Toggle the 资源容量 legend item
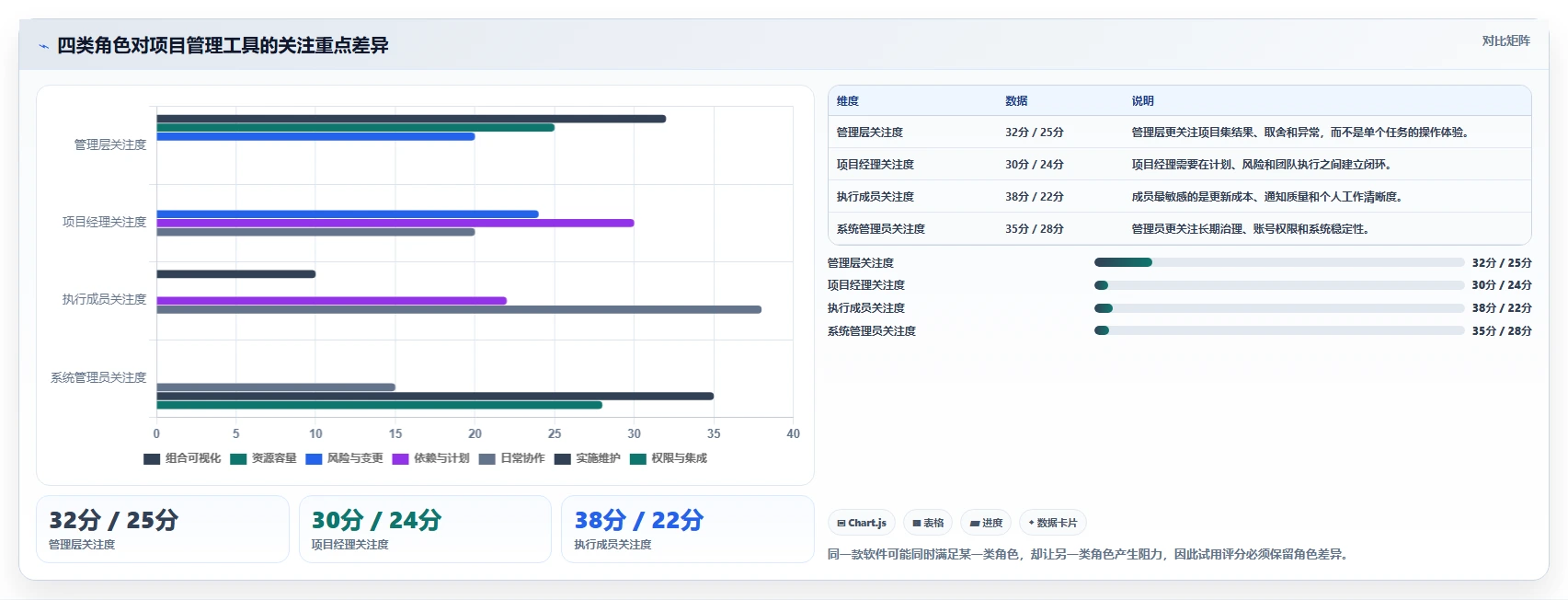The image size is (1568, 600). (x=263, y=458)
